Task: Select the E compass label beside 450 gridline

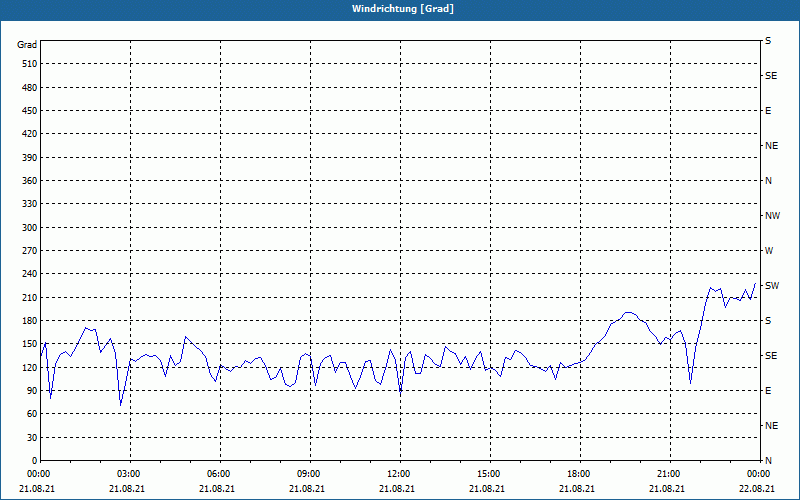Action: tap(768, 111)
